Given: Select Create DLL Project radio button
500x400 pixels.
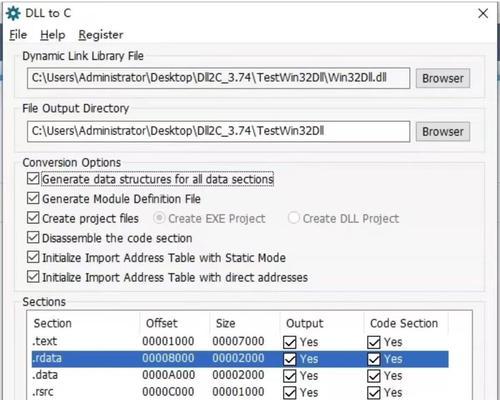Looking at the screenshot, I should [x=294, y=218].
